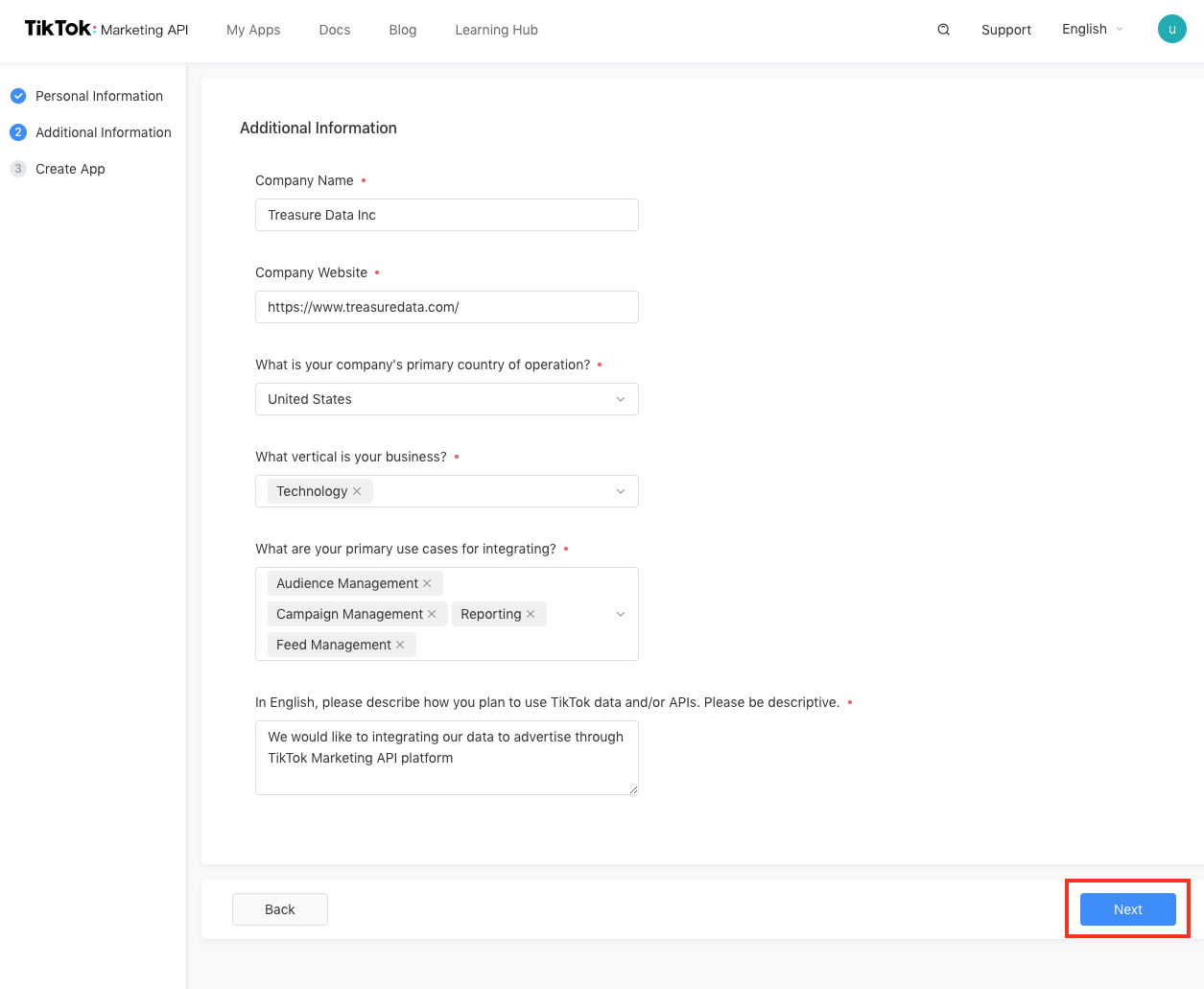Open the Support link
Image resolution: width=1204 pixels, height=989 pixels.
click(1005, 30)
